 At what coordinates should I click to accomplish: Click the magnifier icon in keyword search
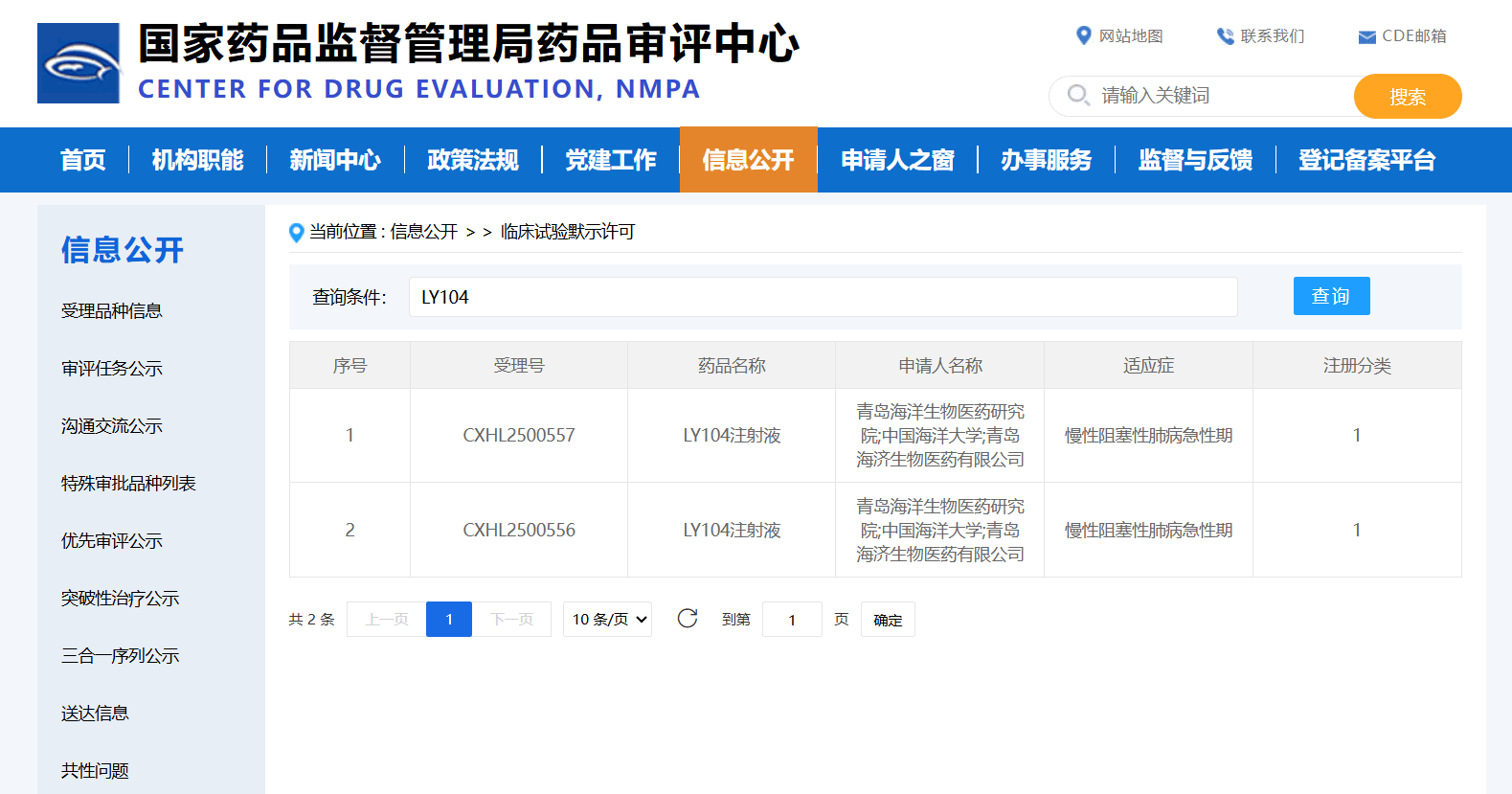coord(1078,95)
